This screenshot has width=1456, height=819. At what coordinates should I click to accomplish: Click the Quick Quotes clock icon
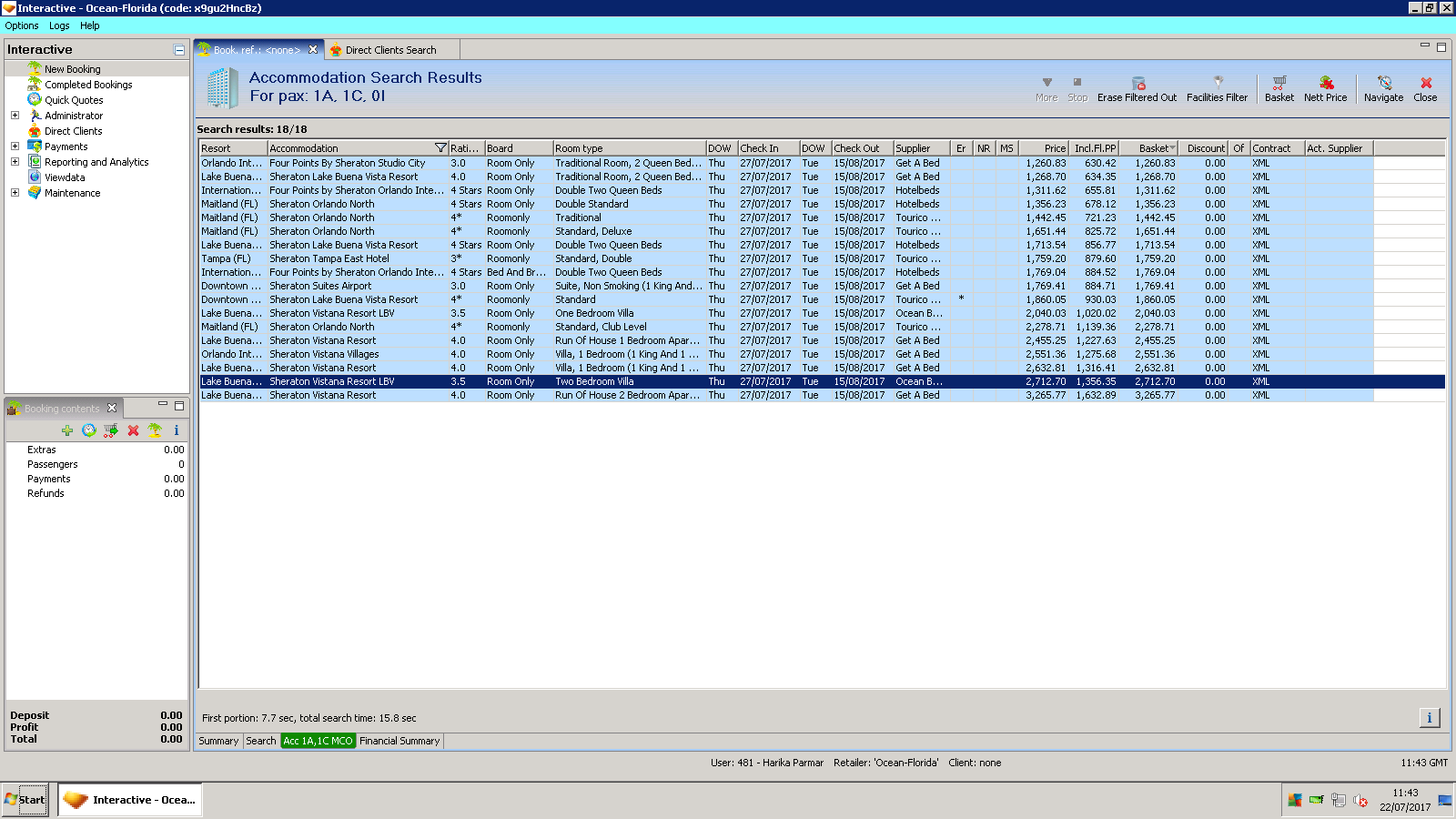click(x=35, y=99)
